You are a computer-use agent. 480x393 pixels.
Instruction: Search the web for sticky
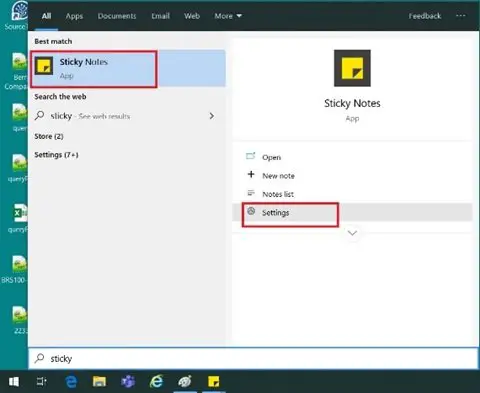(128, 116)
